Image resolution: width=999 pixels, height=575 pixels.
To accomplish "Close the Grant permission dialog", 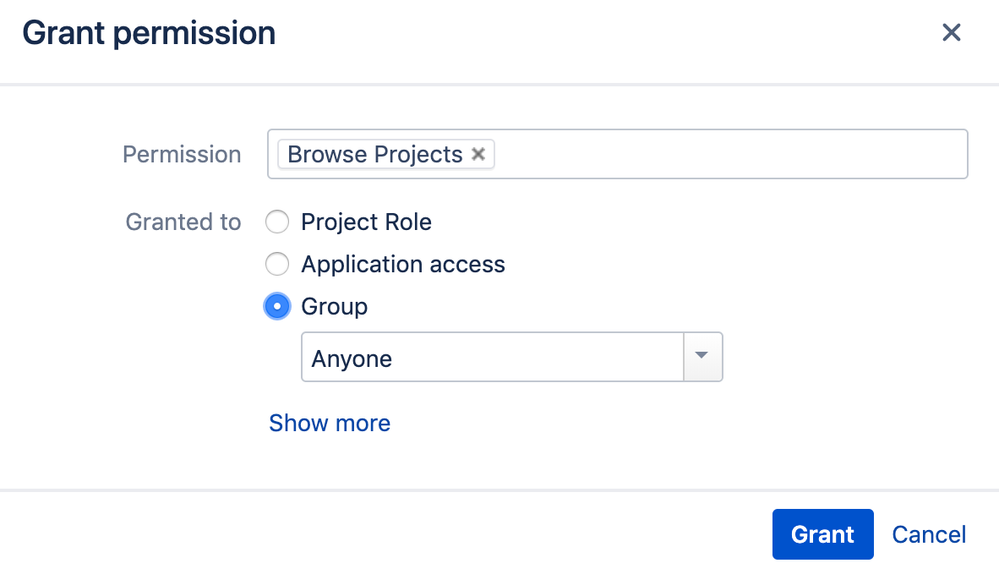I will click(x=951, y=33).
